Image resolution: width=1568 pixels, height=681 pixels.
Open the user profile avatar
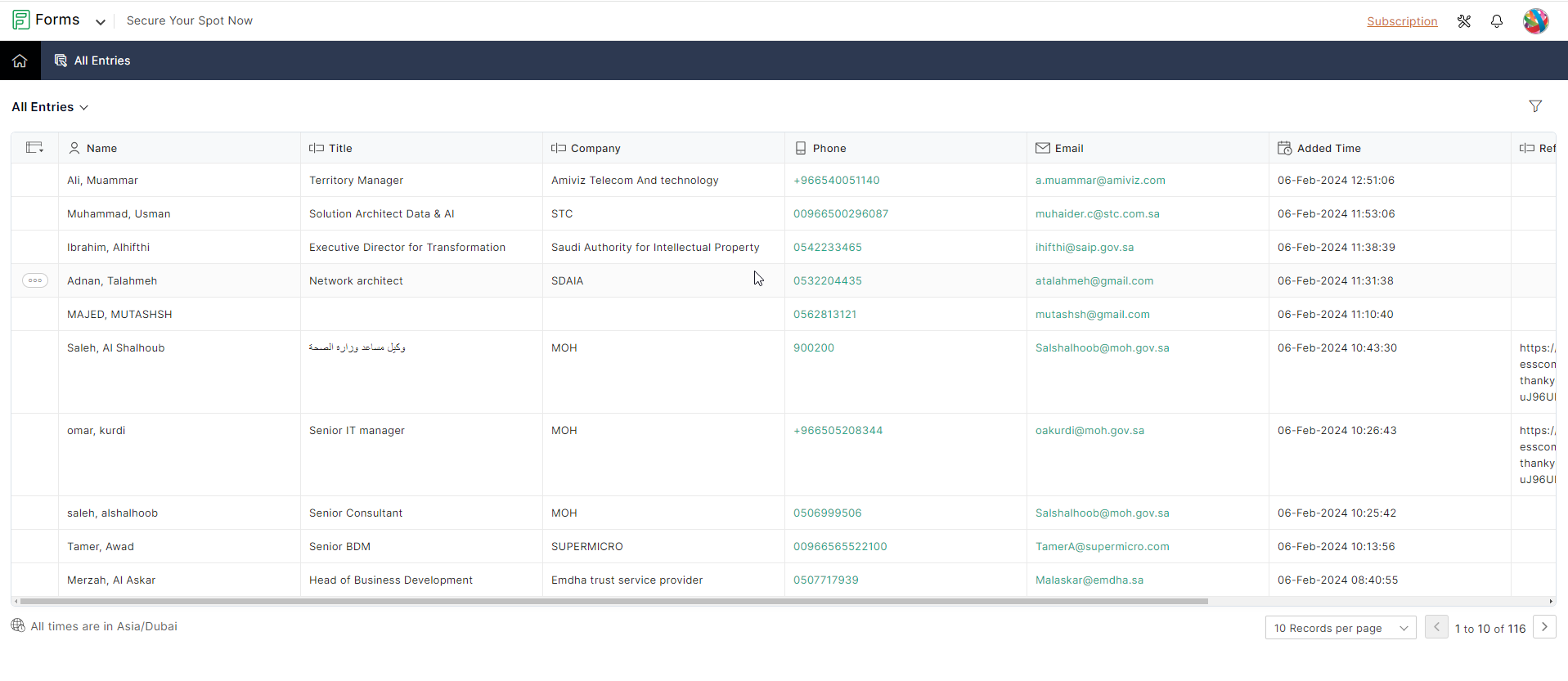pyautogui.click(x=1535, y=20)
